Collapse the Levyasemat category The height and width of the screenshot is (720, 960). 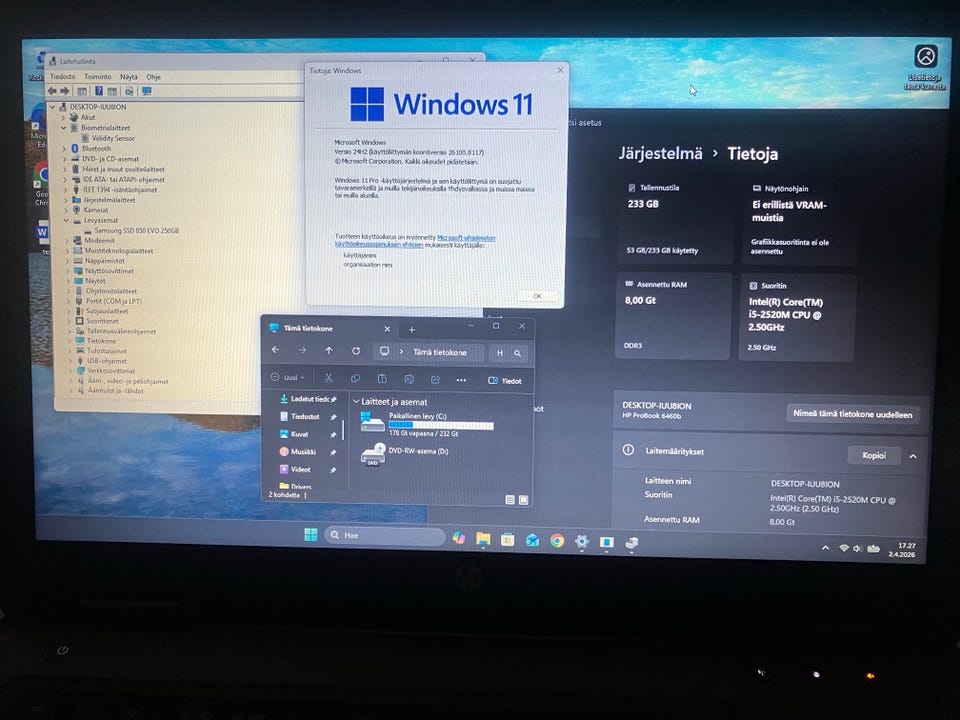(66, 220)
